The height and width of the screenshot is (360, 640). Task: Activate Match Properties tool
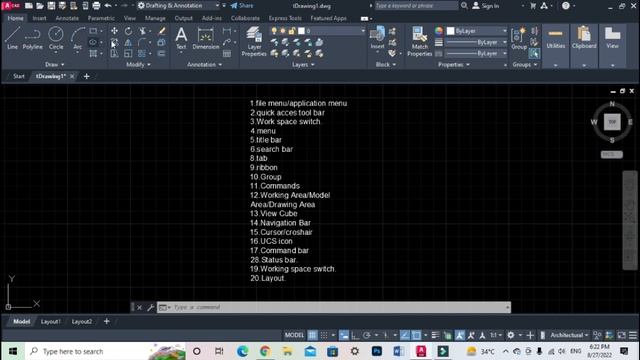point(419,41)
